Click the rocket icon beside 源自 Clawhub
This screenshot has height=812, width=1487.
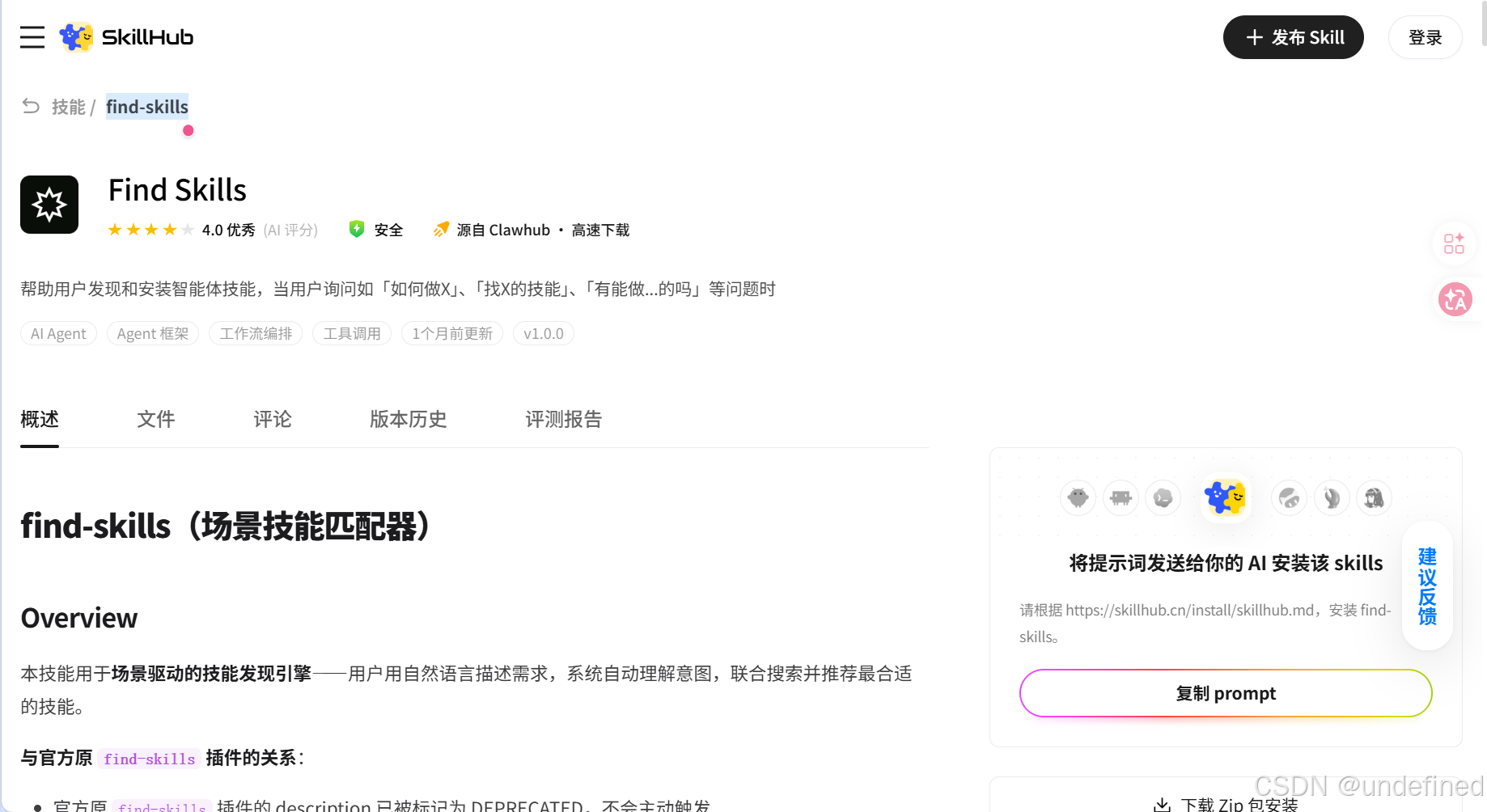click(x=441, y=230)
